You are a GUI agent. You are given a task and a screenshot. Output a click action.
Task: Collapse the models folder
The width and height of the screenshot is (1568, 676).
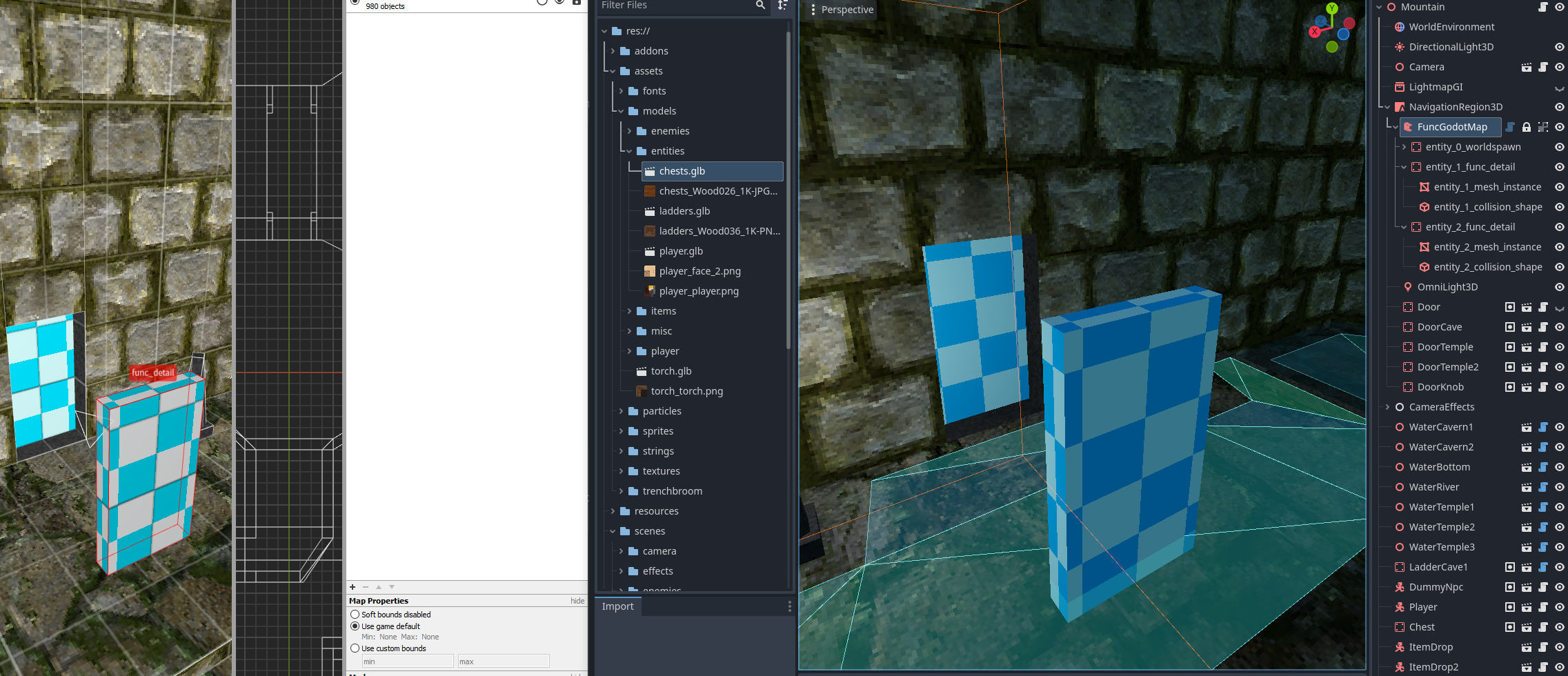tap(621, 111)
